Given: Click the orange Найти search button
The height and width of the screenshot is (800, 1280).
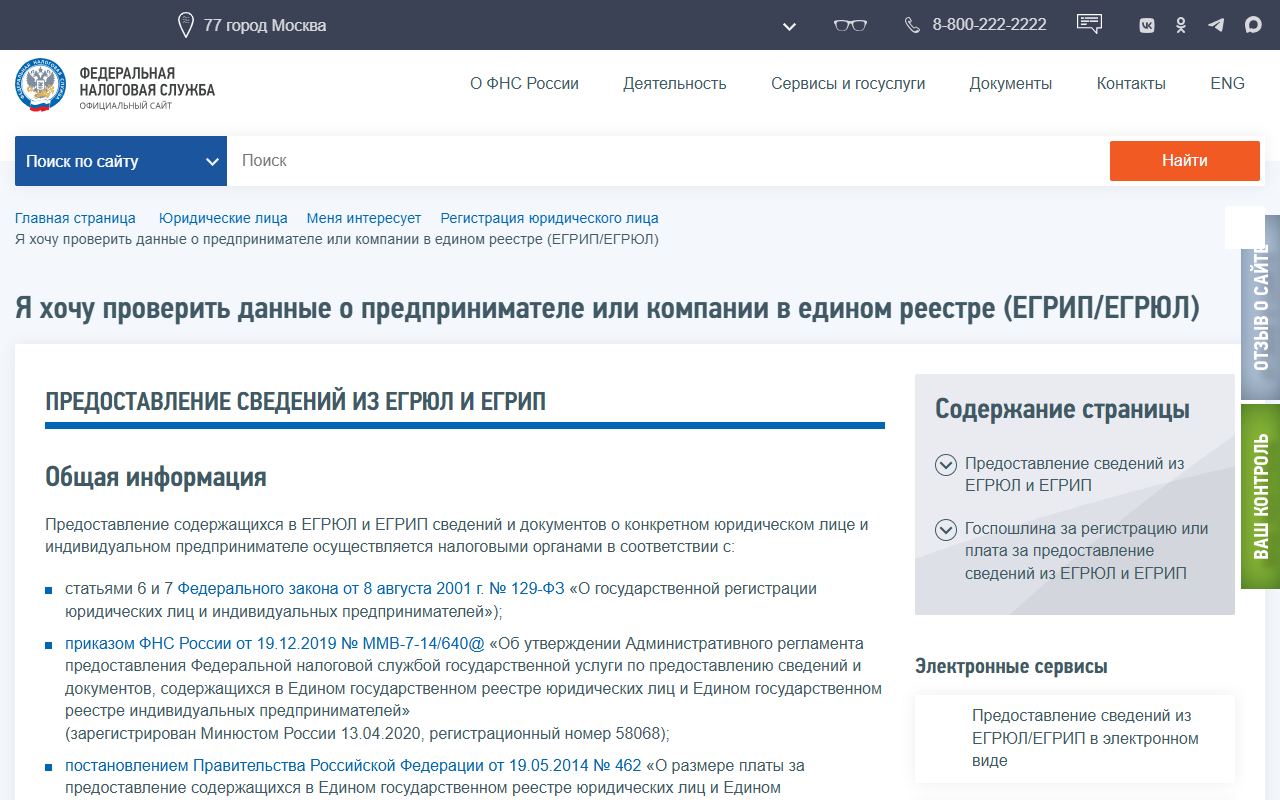Looking at the screenshot, I should coord(1185,161).
